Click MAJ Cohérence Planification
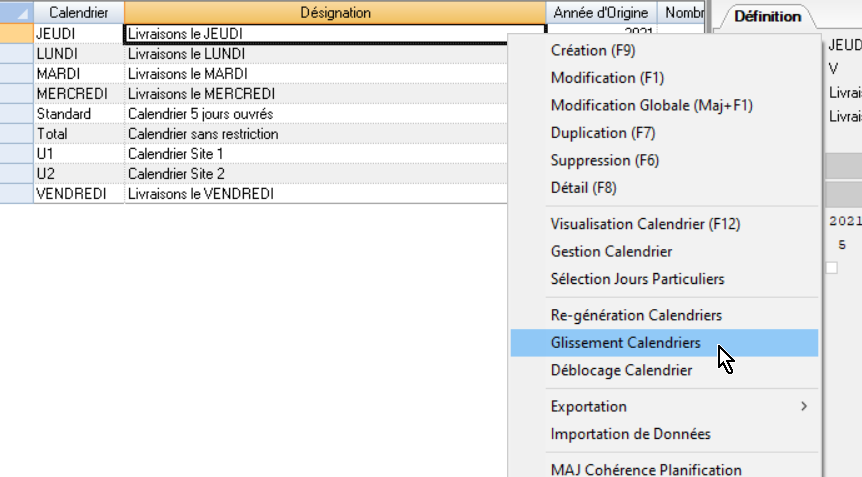862x477 pixels. [x=646, y=469]
